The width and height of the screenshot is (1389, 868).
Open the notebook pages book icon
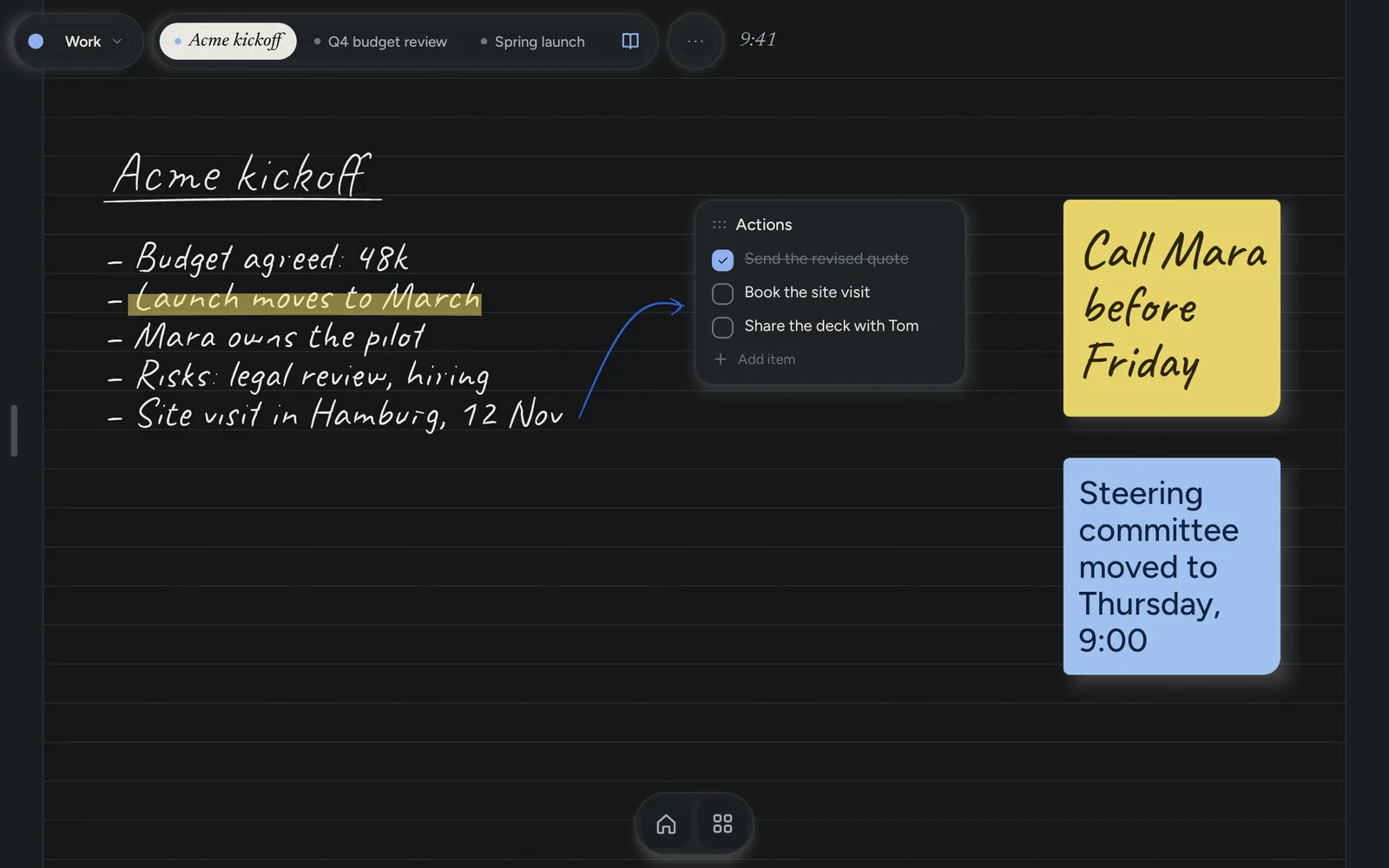click(x=630, y=41)
